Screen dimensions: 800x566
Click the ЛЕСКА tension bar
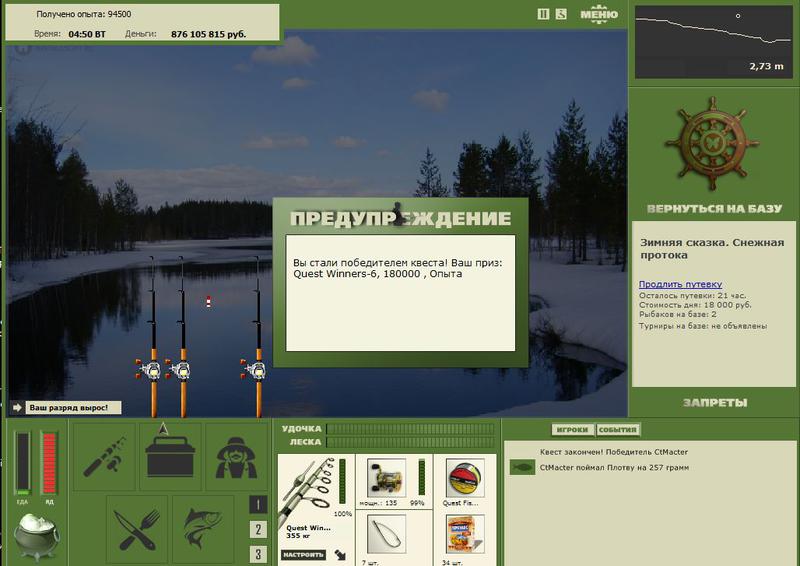click(411, 442)
